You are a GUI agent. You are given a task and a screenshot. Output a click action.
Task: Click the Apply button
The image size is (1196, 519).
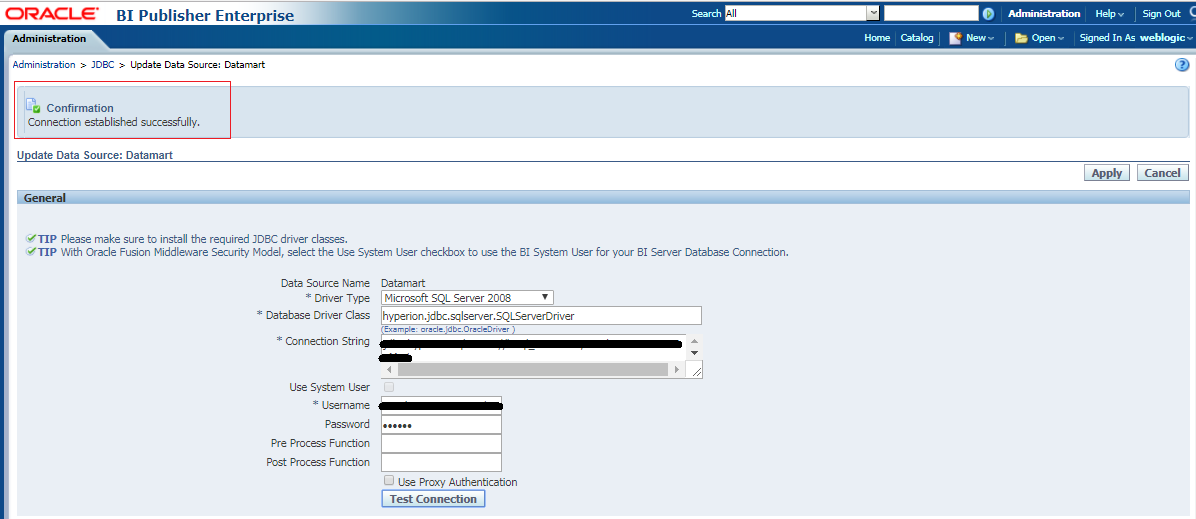click(x=1107, y=172)
